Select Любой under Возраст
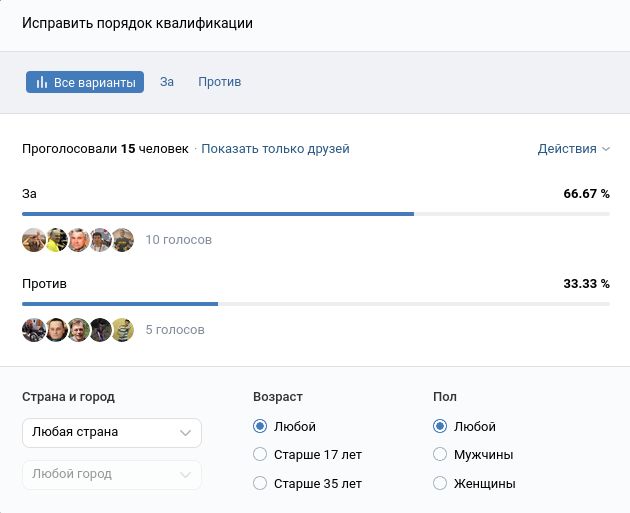 click(261, 426)
